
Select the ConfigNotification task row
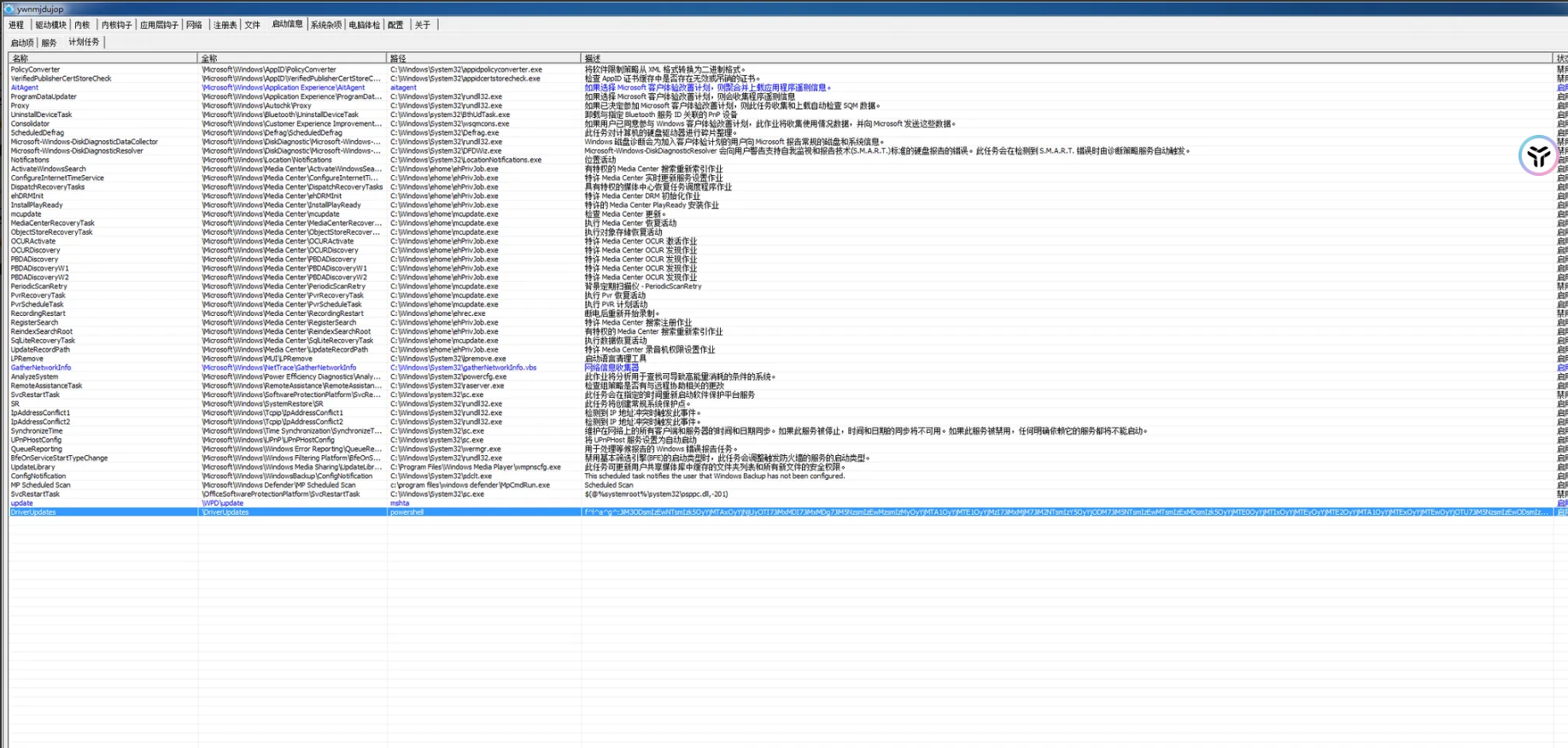click(x=787, y=476)
